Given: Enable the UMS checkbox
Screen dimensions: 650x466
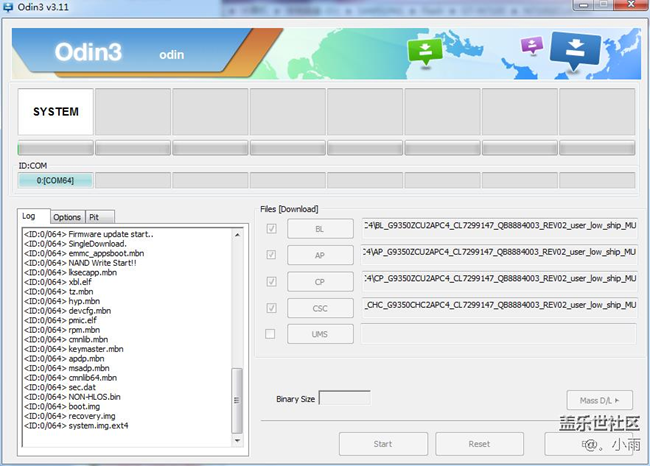Looking at the screenshot, I should click(x=271, y=333).
